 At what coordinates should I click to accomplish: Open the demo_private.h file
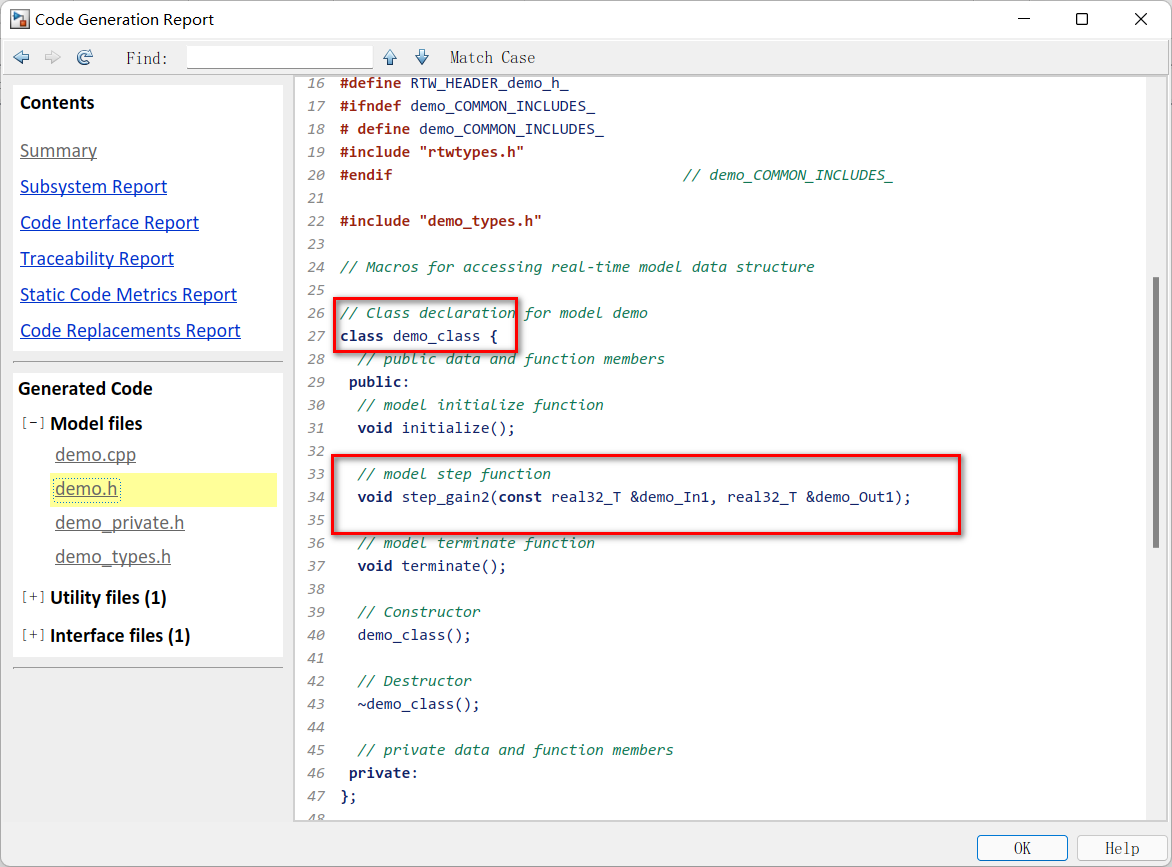point(120,522)
